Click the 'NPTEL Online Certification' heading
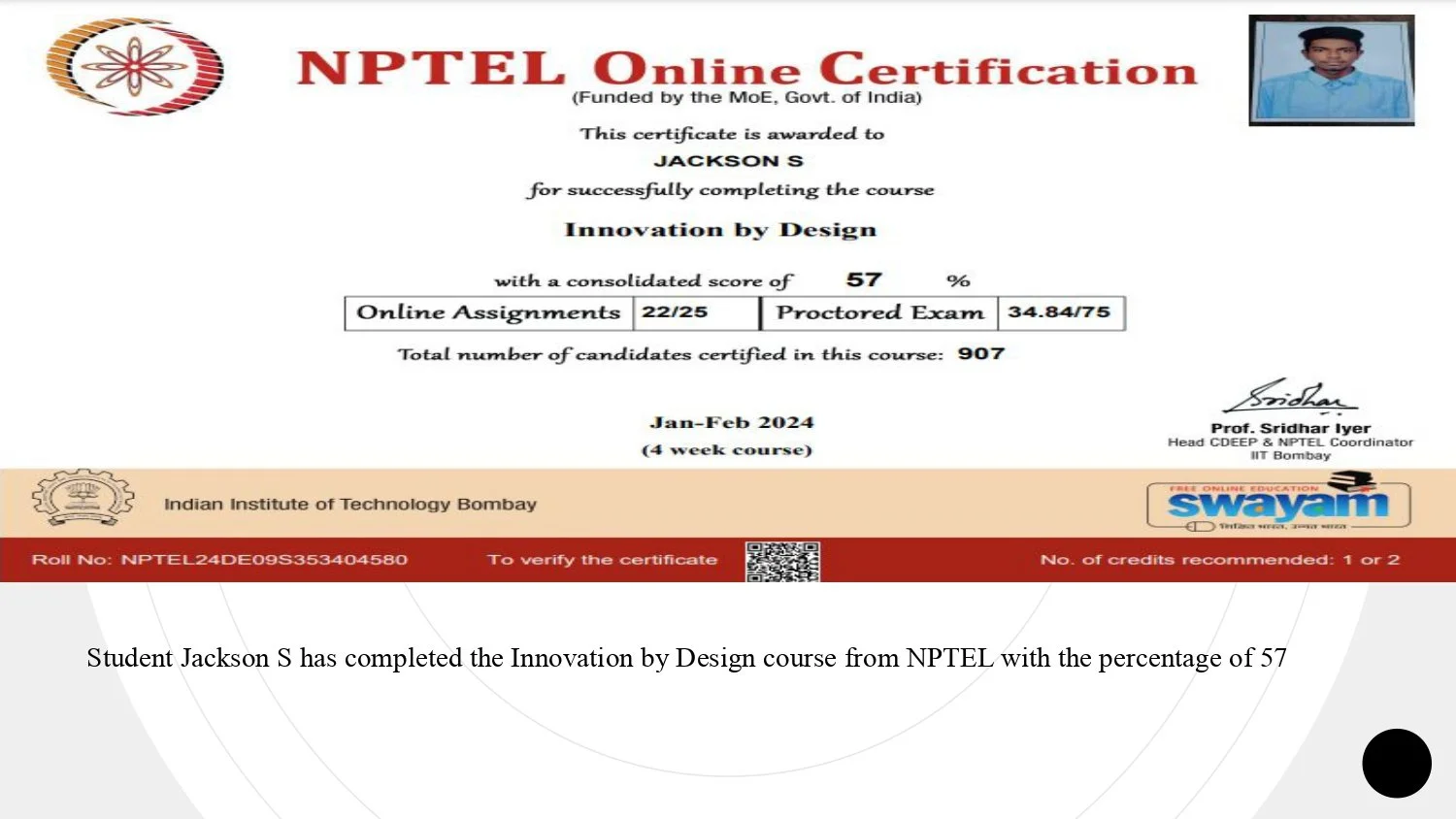The width and height of the screenshot is (1456, 819). (746, 69)
